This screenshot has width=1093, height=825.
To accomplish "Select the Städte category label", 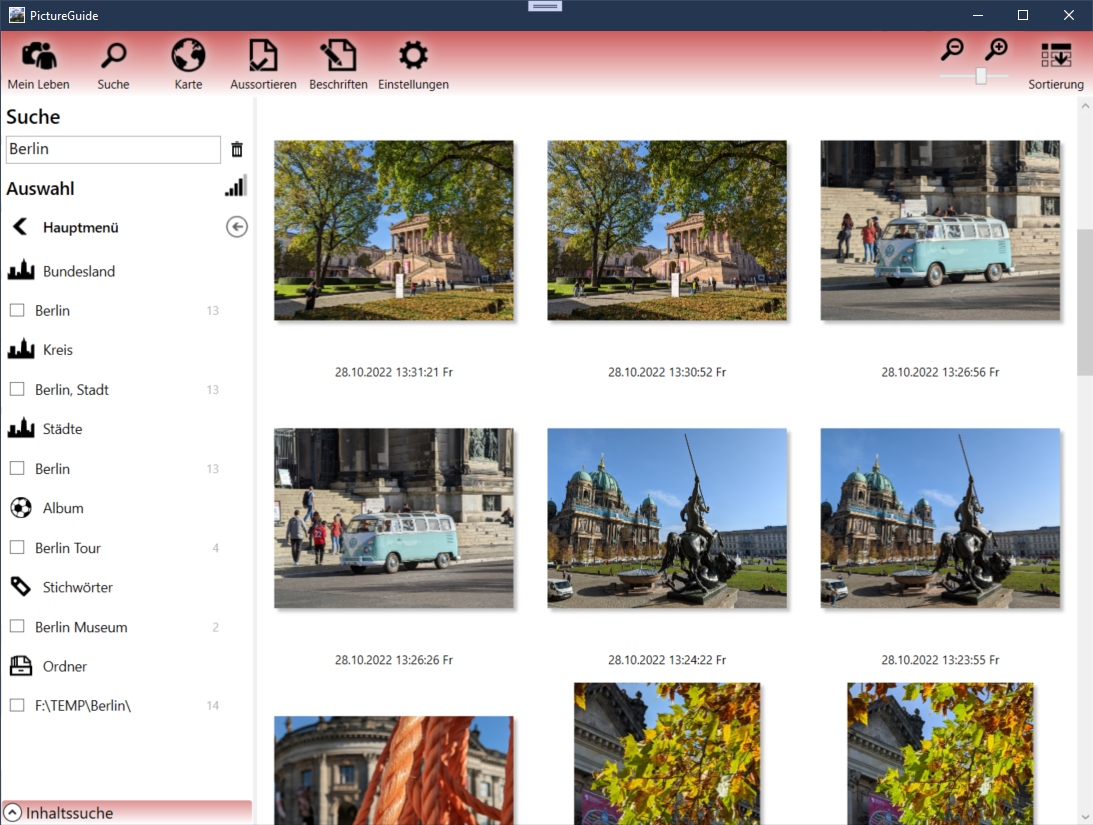I will coord(63,429).
